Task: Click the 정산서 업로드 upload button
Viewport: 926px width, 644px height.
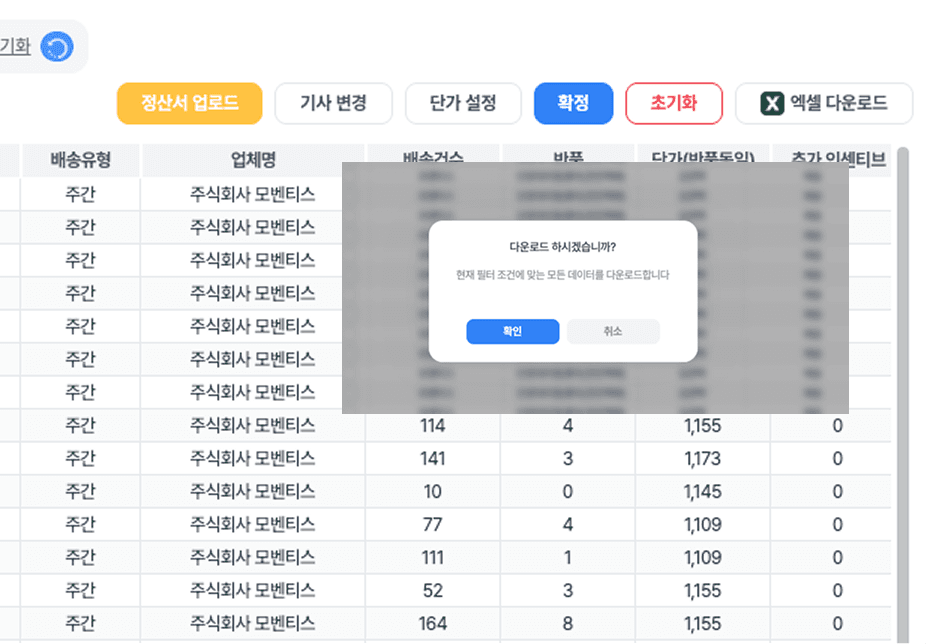Action: coord(189,103)
